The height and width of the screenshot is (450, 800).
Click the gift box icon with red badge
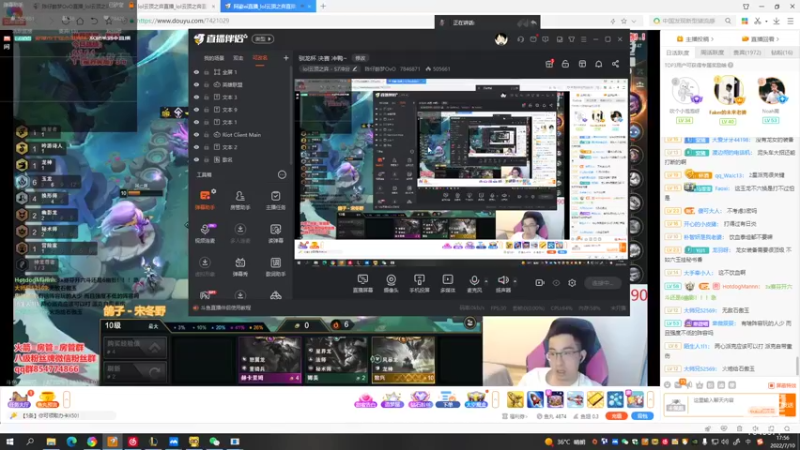pyautogui.click(x=549, y=64)
